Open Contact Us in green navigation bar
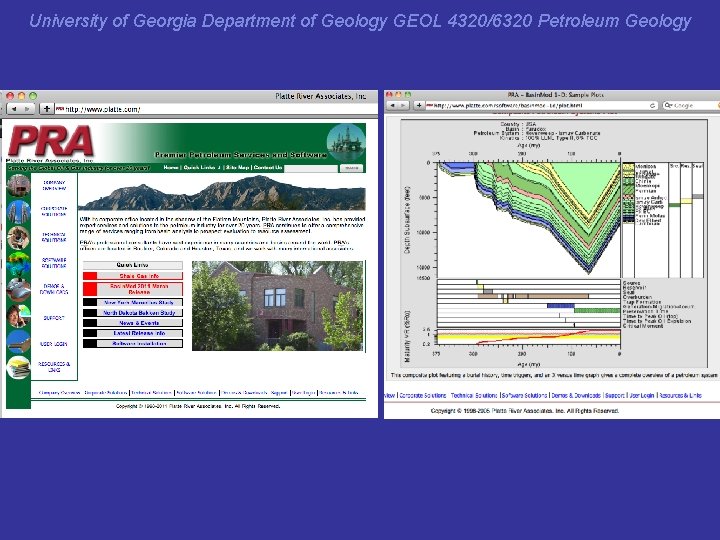 coord(268,168)
